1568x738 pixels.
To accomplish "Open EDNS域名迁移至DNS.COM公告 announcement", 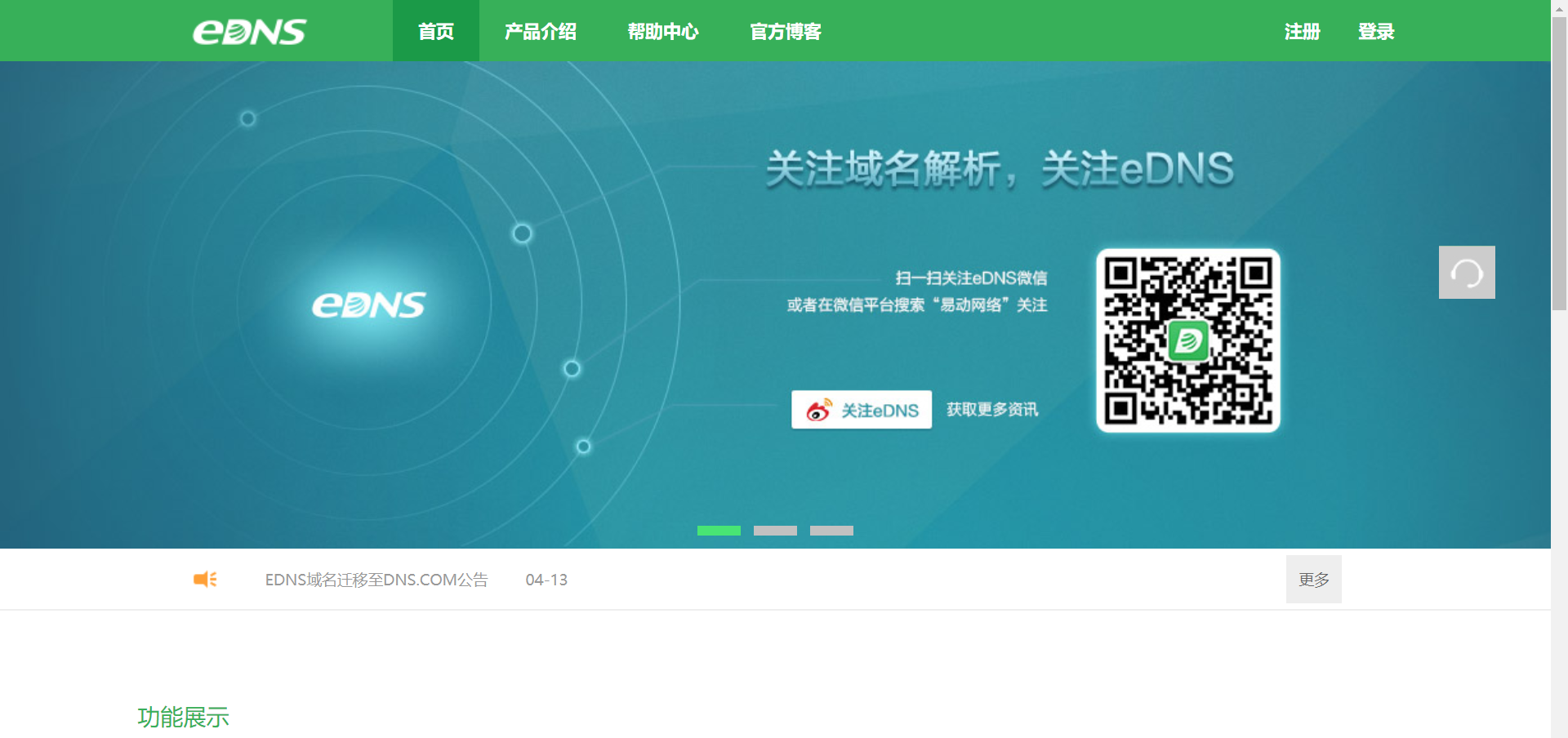I will (x=376, y=580).
